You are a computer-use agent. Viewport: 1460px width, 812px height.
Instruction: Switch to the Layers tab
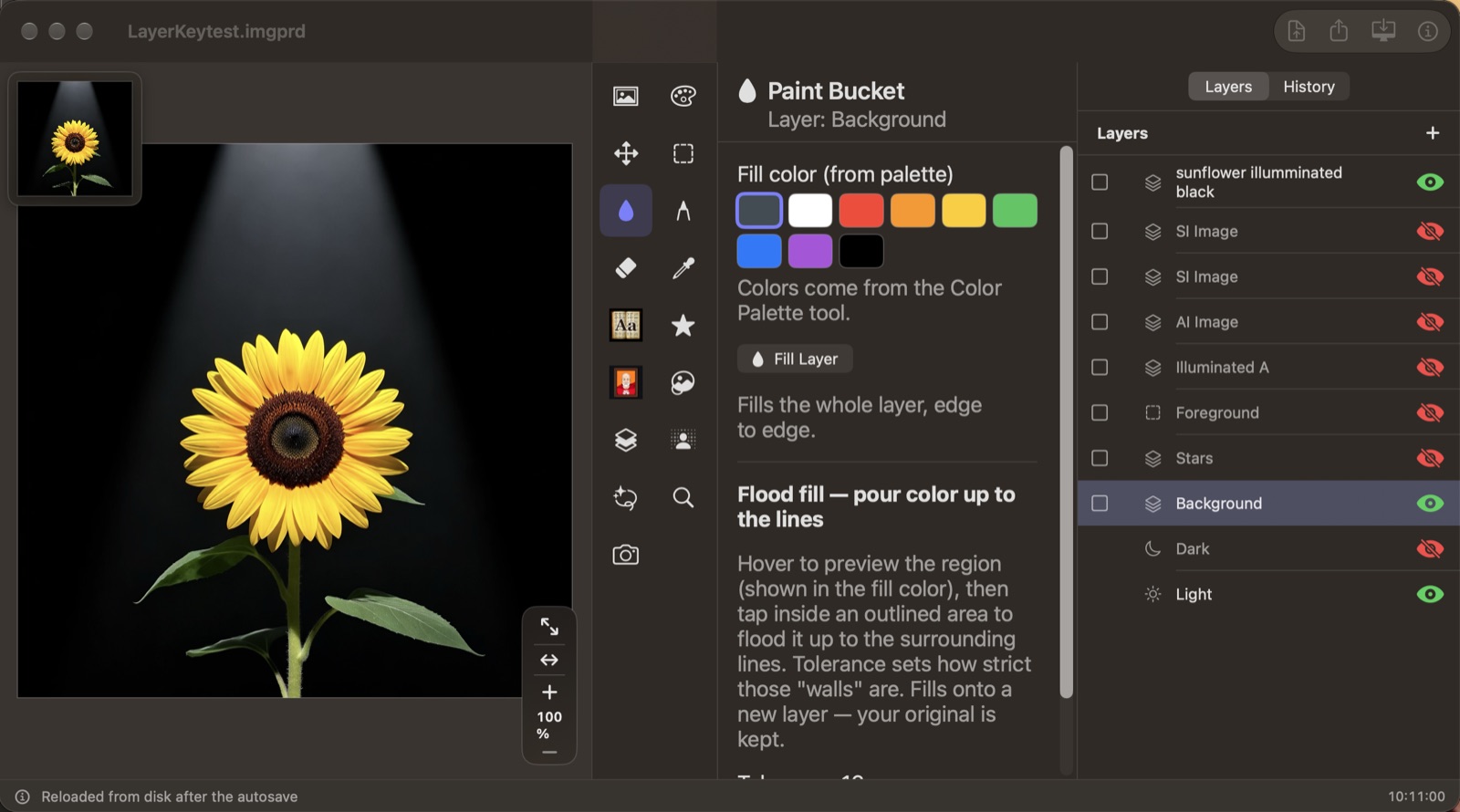[1228, 87]
